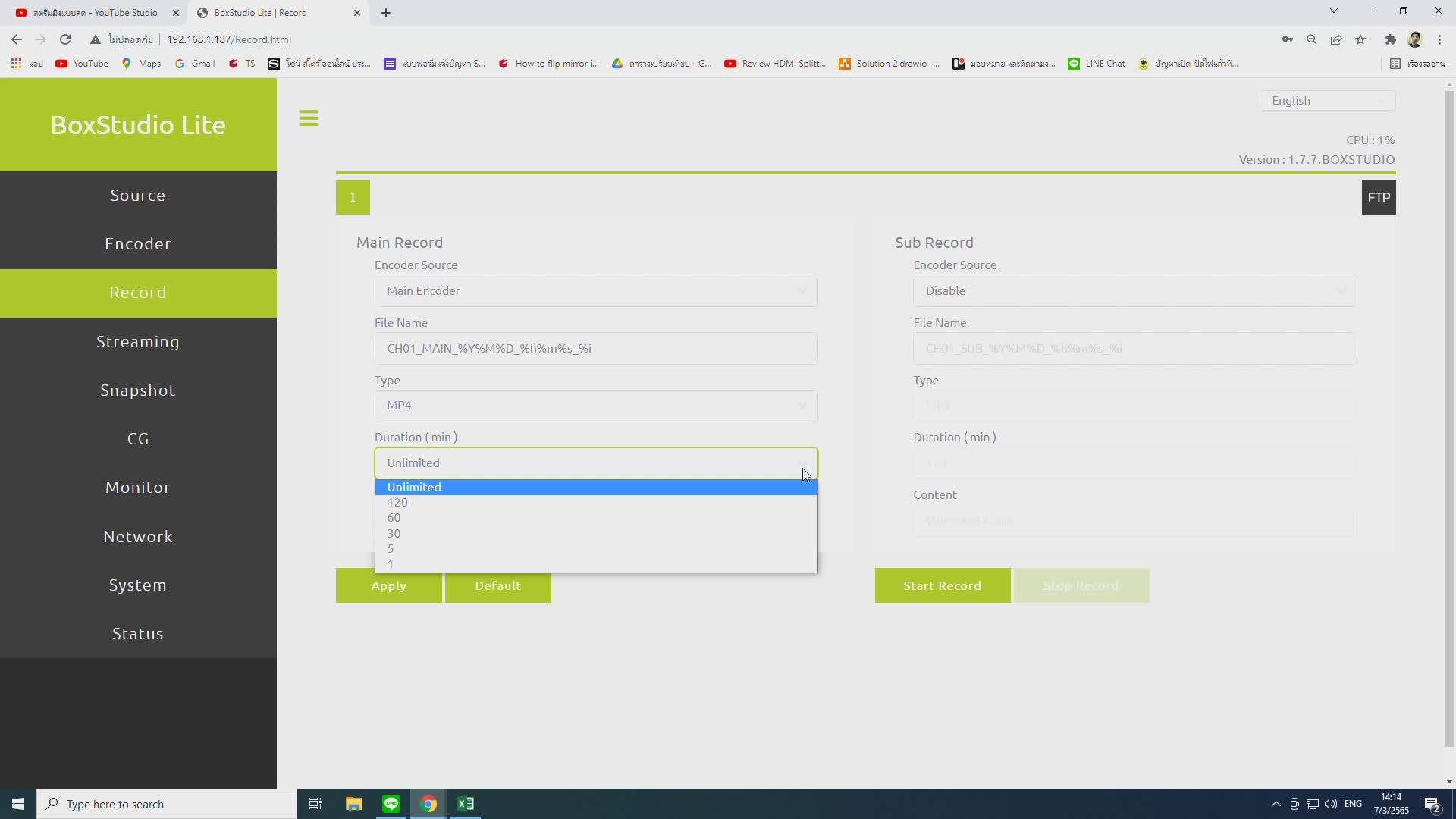Open the Status page in sidebar
The height and width of the screenshot is (819, 1456).
point(138,634)
